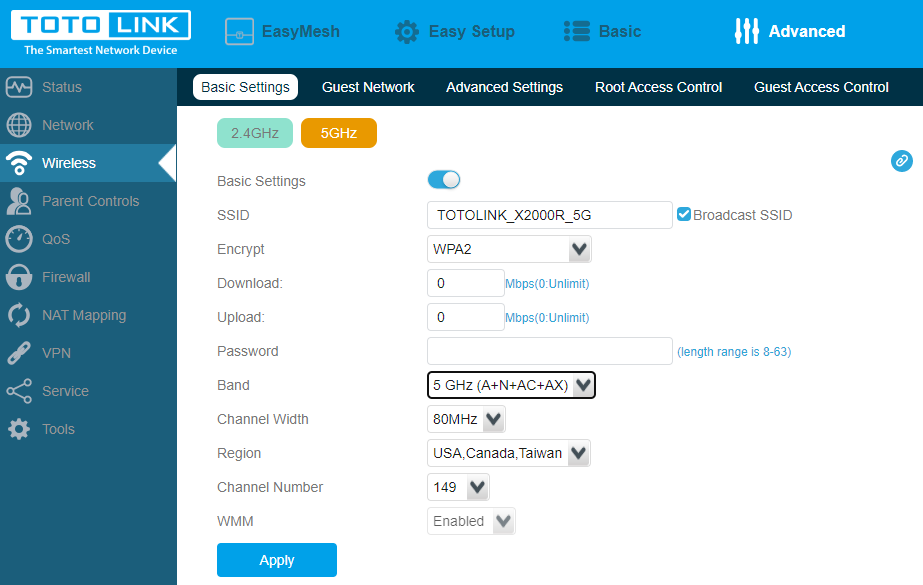Screen dimensions: 923x585
Task: Open the Channel Number dropdown
Action: tap(458, 487)
